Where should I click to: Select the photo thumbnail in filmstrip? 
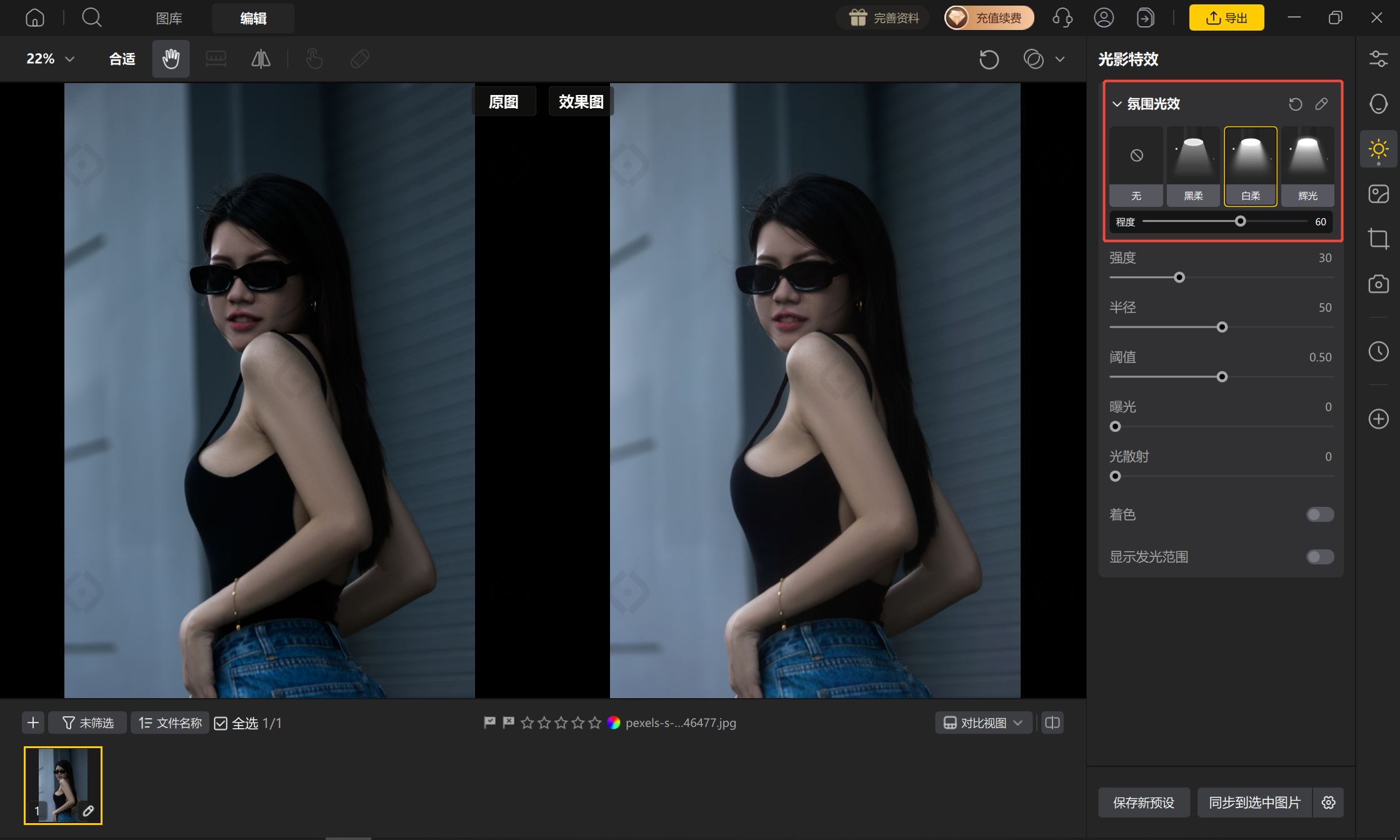tap(63, 786)
